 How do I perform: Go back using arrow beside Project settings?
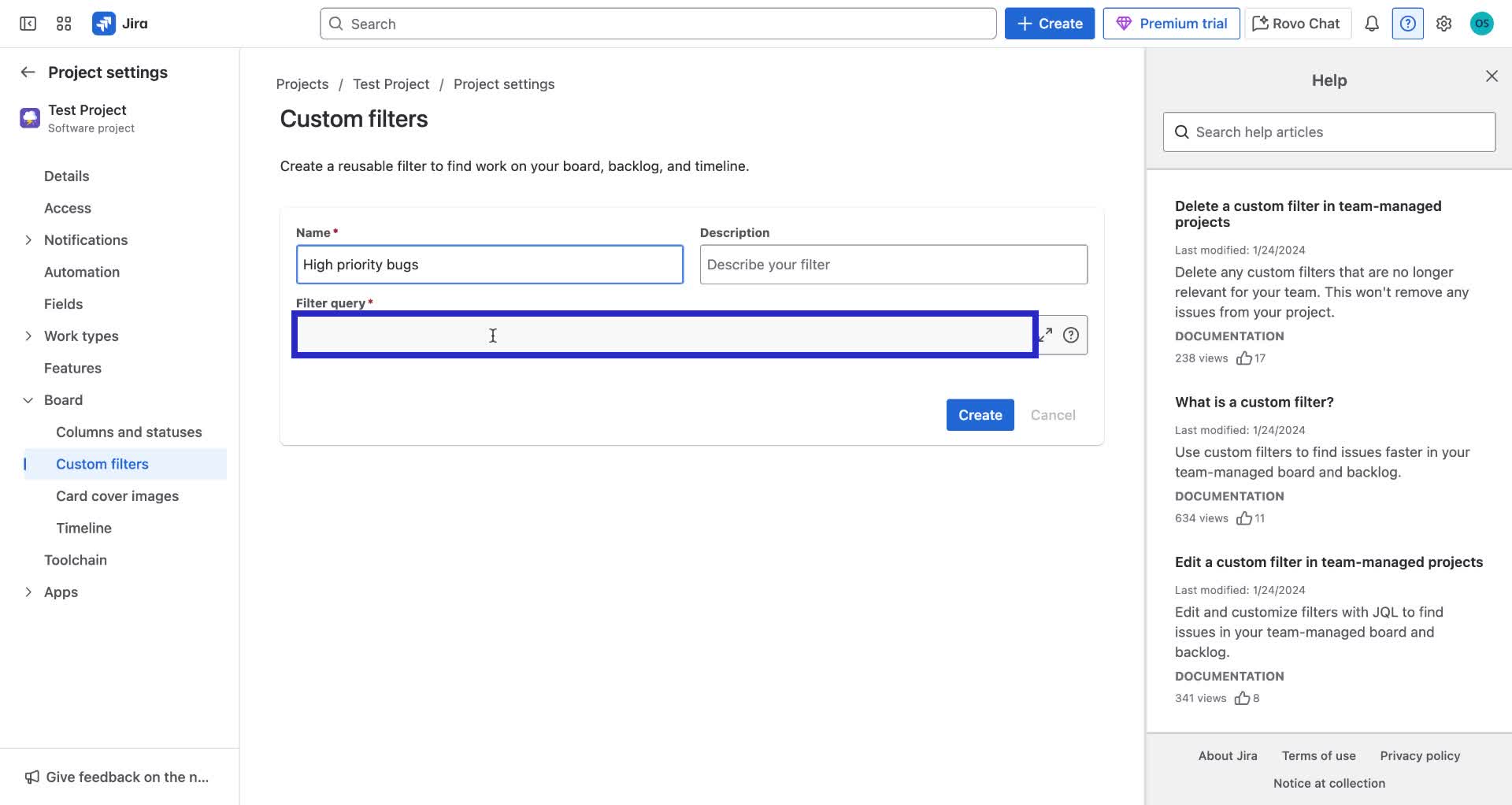click(x=28, y=72)
